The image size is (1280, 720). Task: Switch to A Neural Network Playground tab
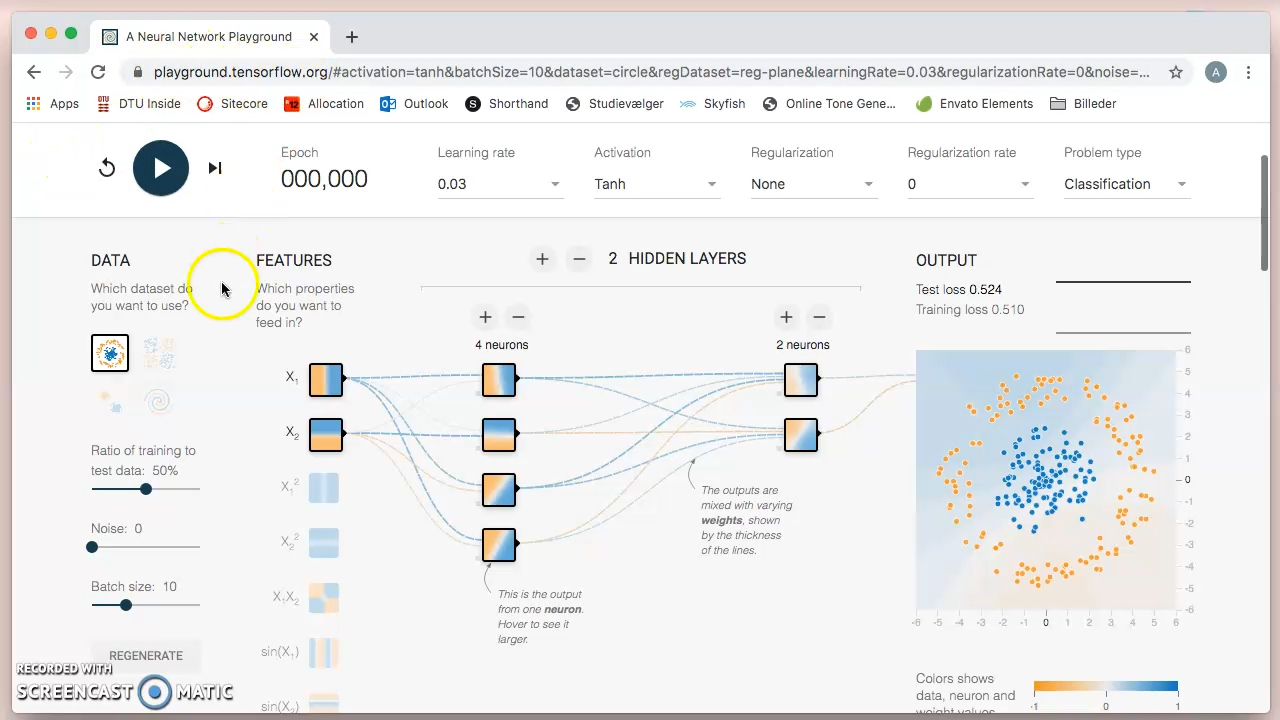pyautogui.click(x=208, y=37)
